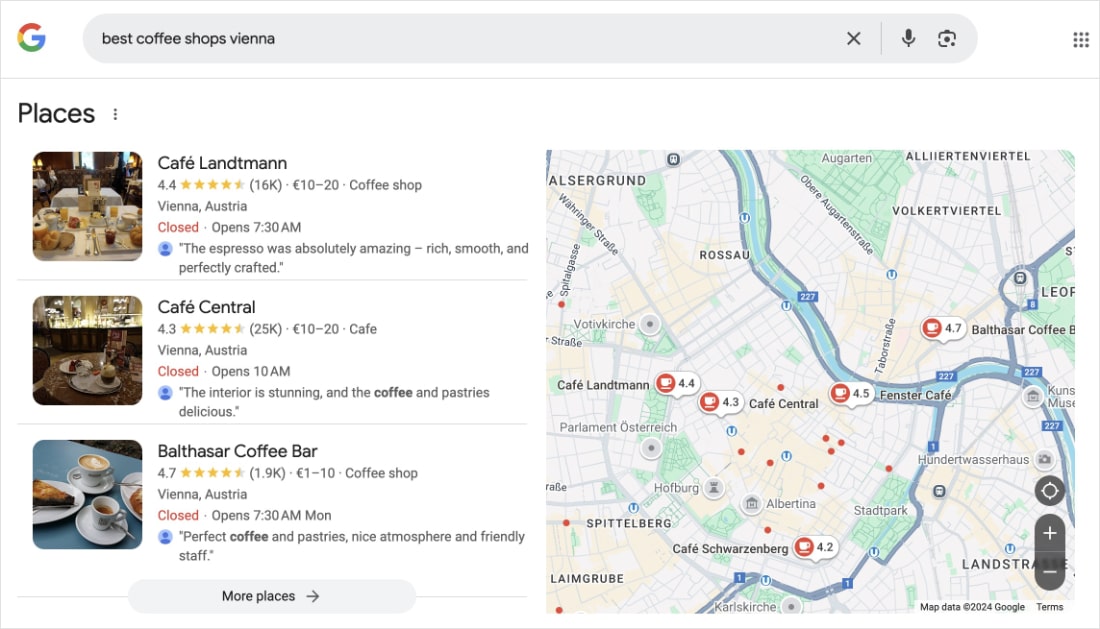This screenshot has height=629, width=1100.
Task: Open Google Lens image search
Action: (x=947, y=38)
